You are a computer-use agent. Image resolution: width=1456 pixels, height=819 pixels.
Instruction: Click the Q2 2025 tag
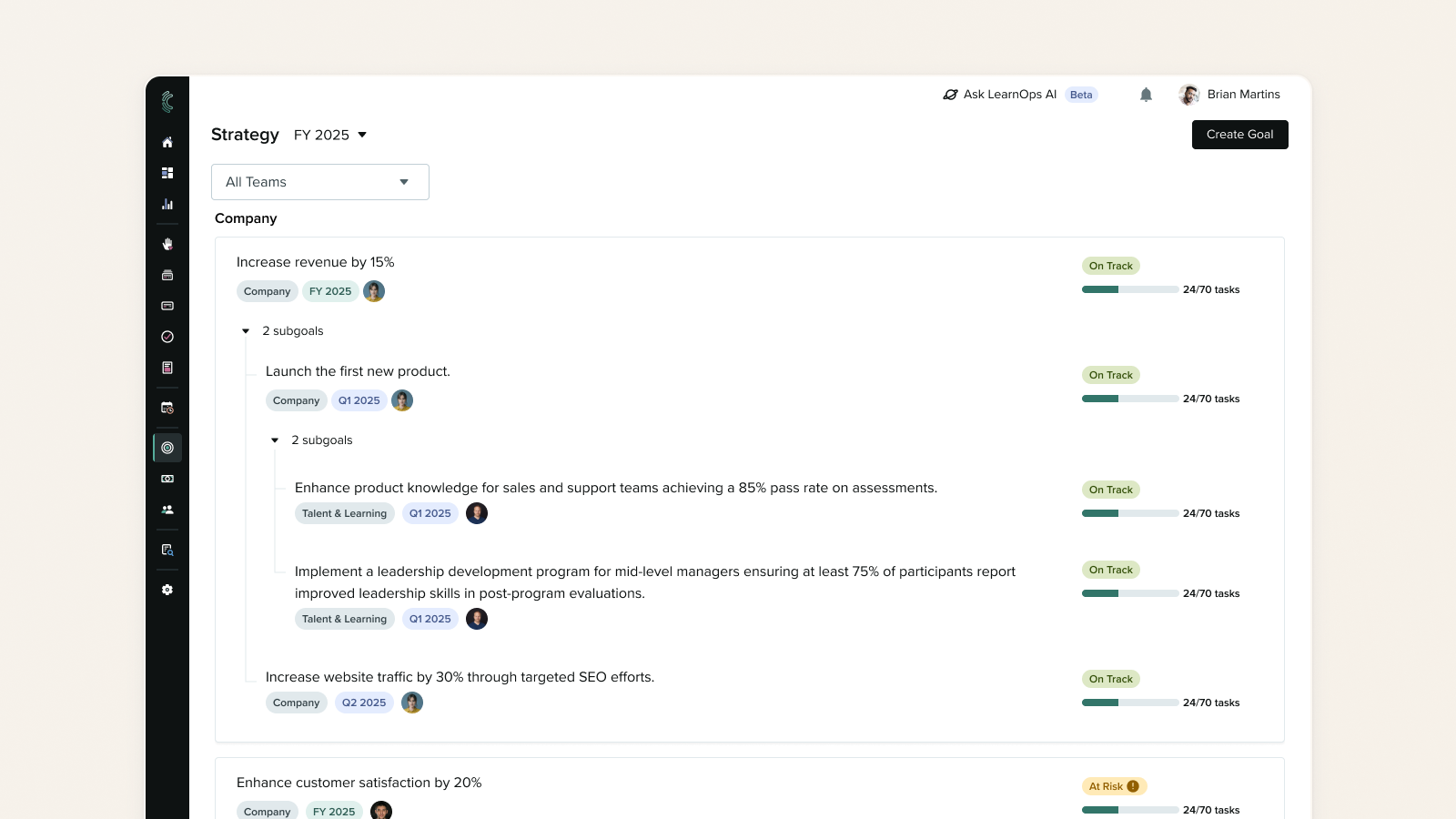coord(364,703)
